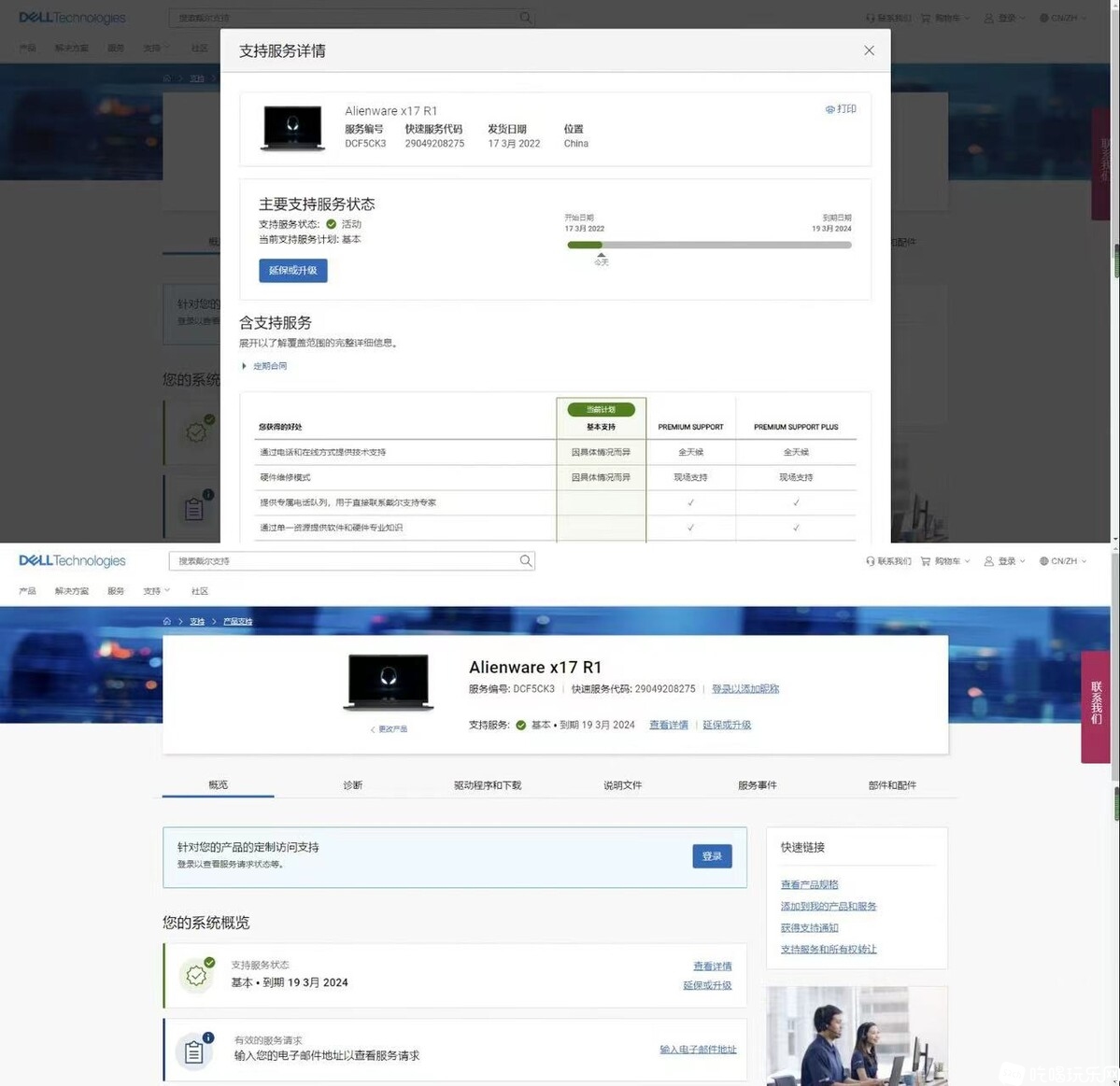Open the 产品 menu on the undimmed page
This screenshot has height=1086, width=1120.
27,591
